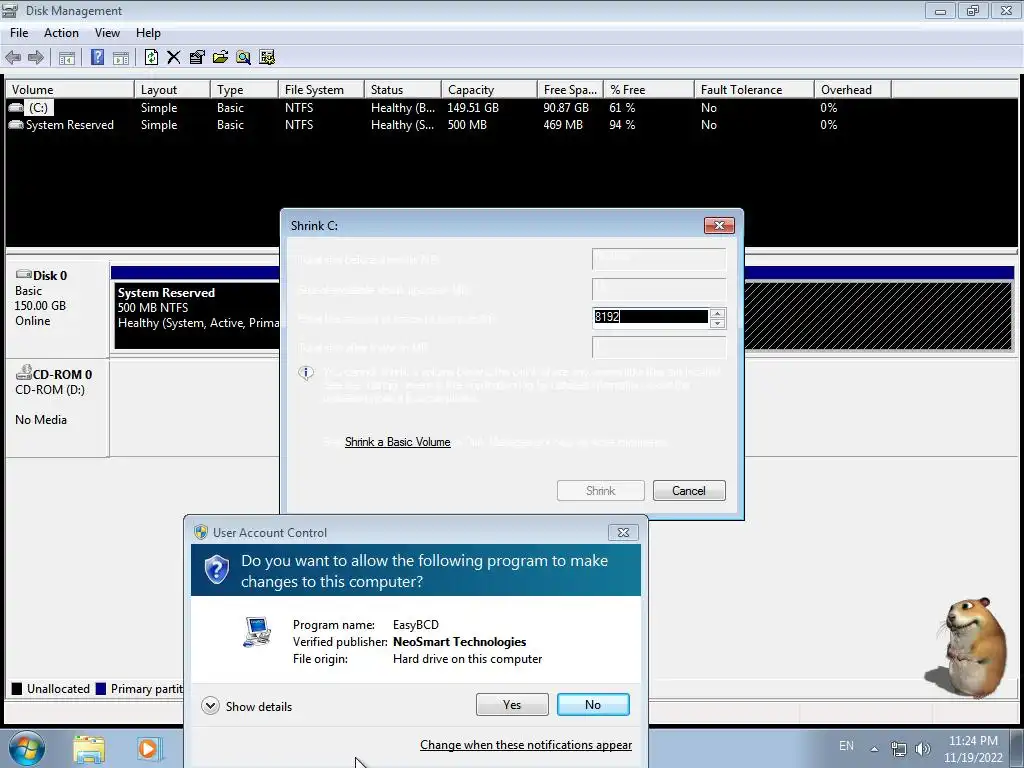Launch Windows Media Player from taskbar

pyautogui.click(x=148, y=748)
